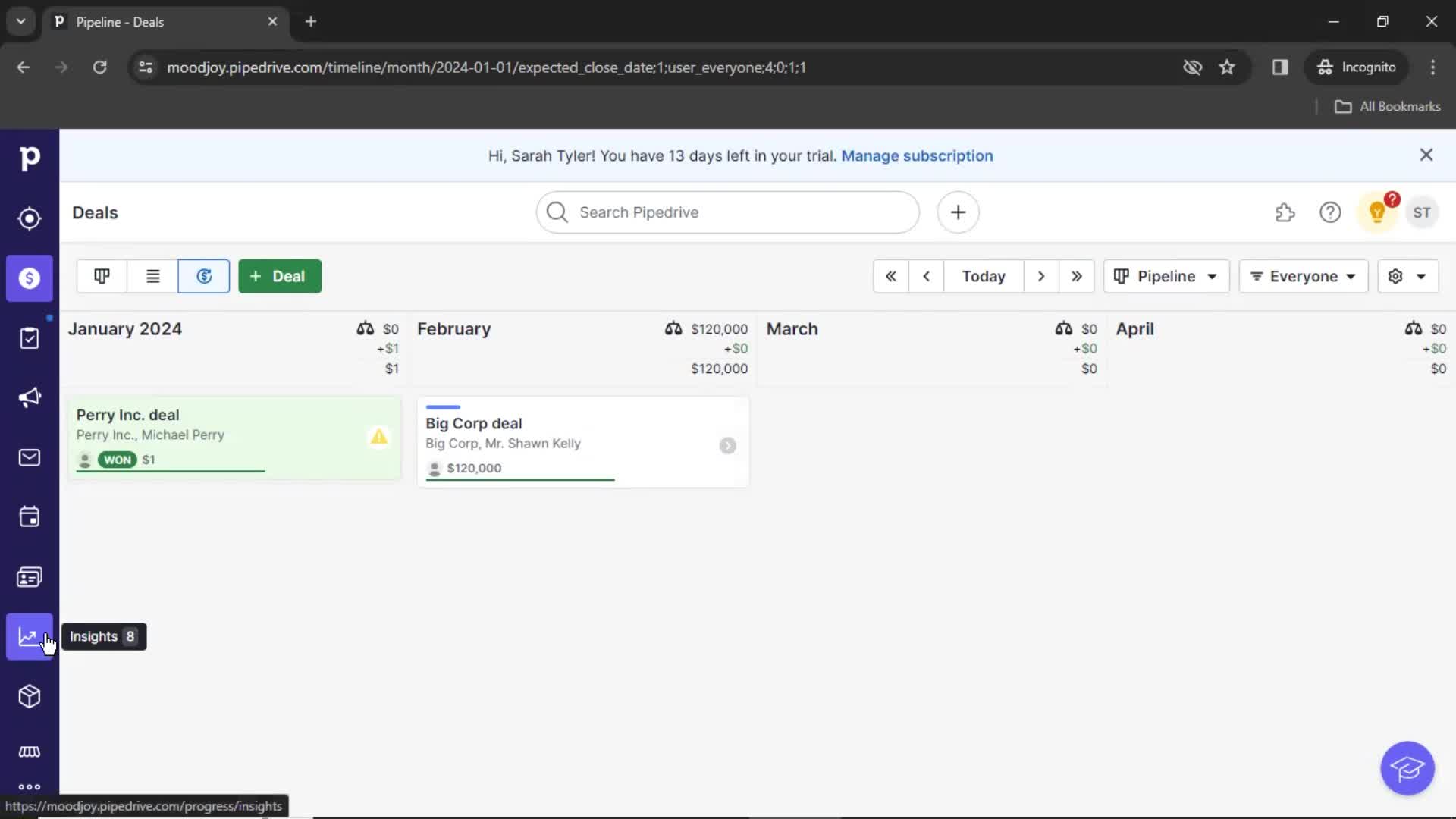Open Chrome menu three dots

coord(1432,67)
